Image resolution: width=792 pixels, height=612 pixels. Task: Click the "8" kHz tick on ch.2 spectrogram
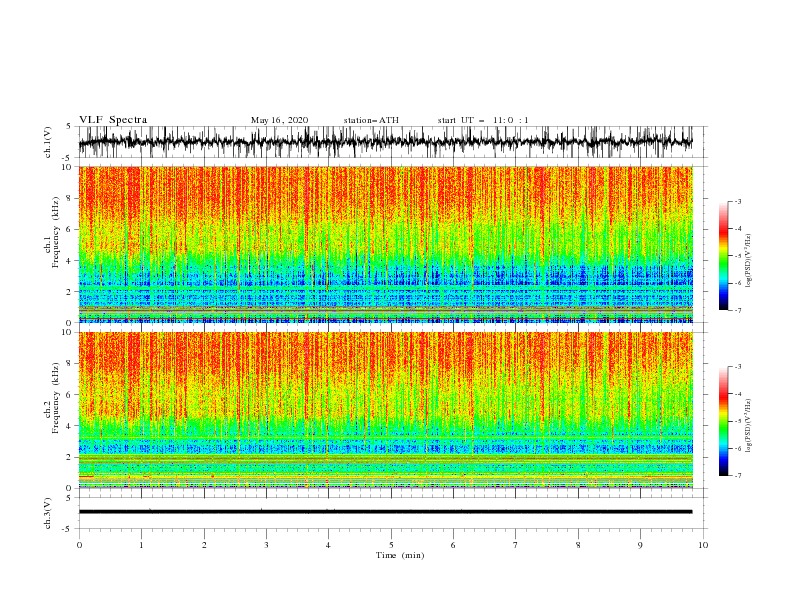point(69,364)
